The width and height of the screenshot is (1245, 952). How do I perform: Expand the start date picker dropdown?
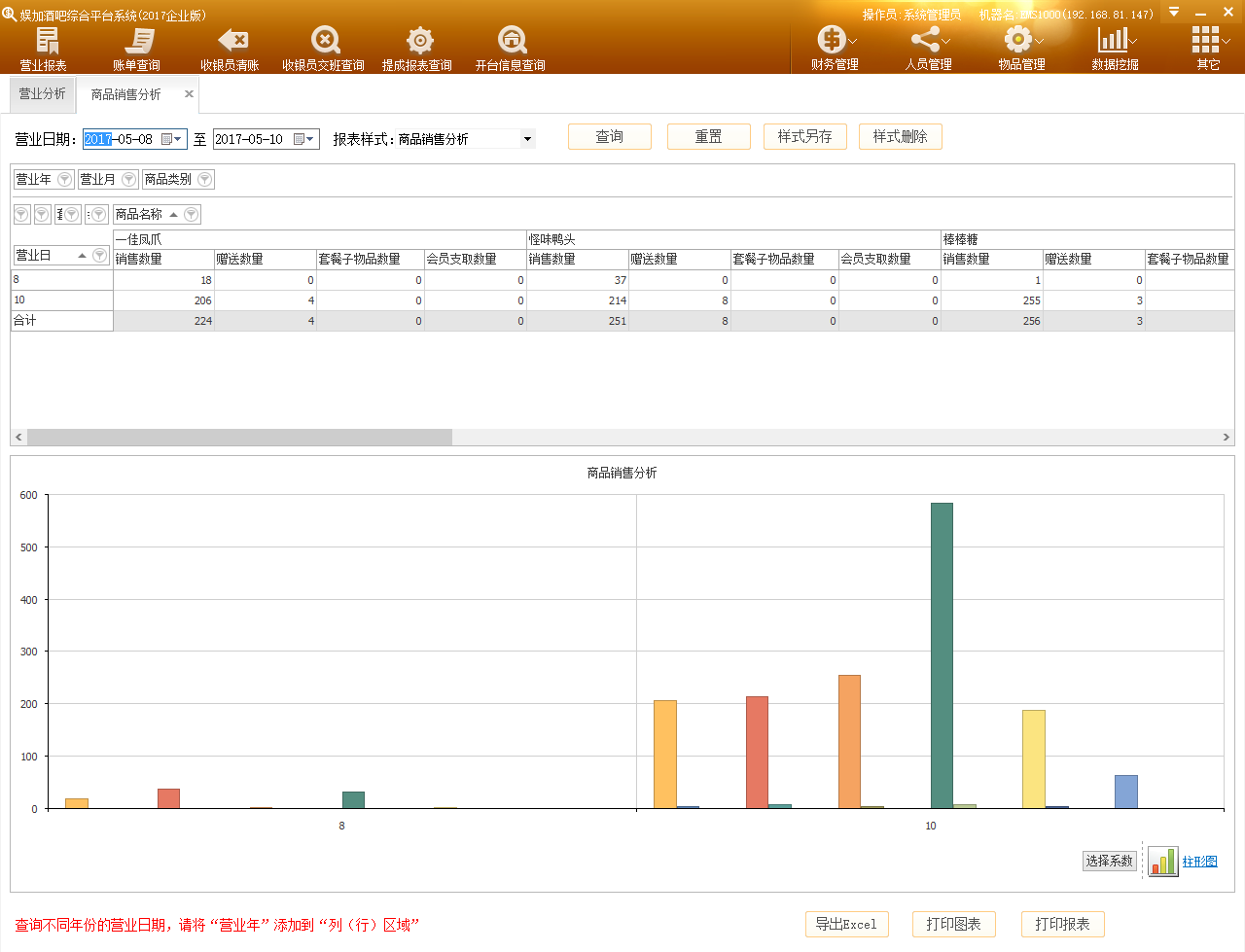point(177,140)
